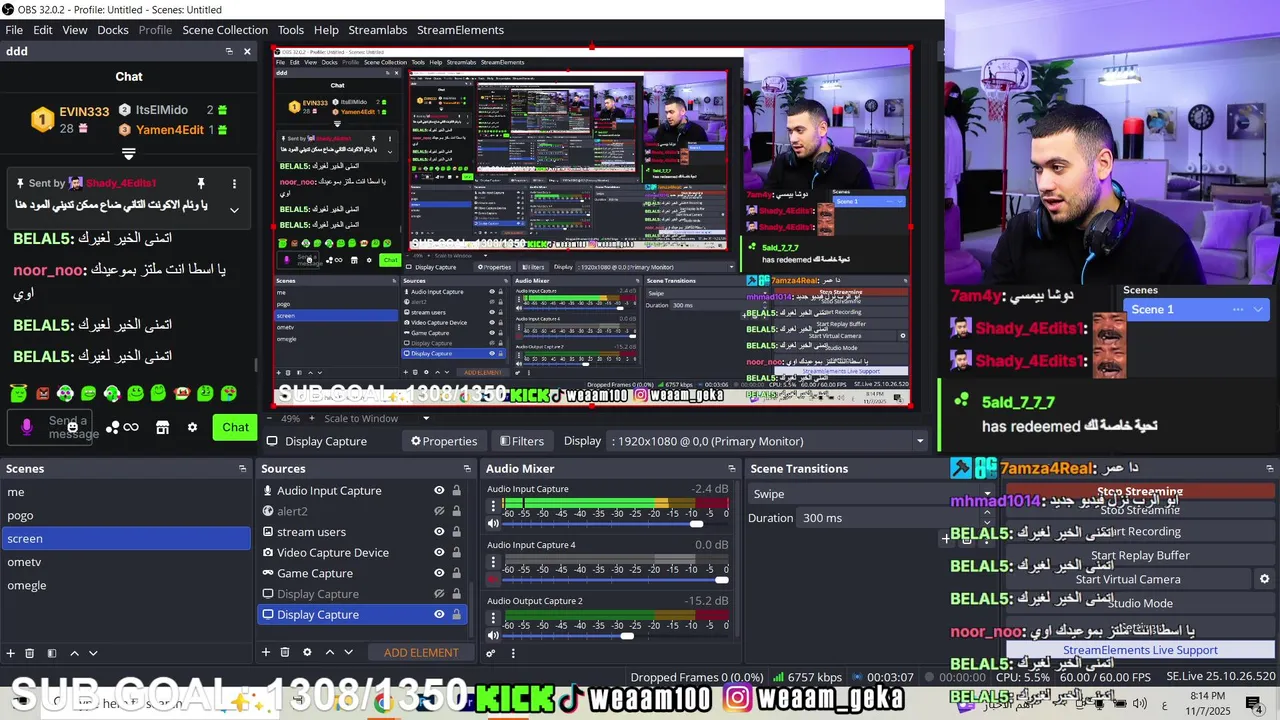The image size is (1280, 720).
Task: Mute Audio Output Capture 2 speaker icon
Action: point(493,635)
